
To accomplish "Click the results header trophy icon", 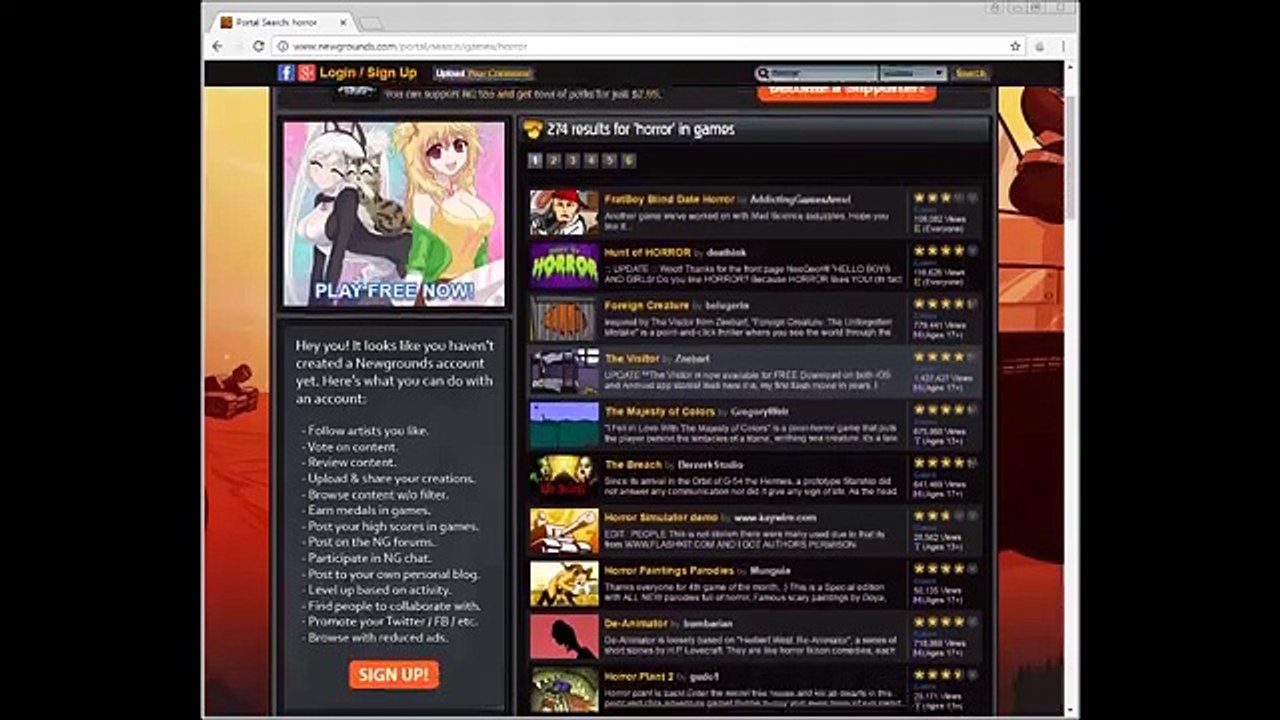I will click(533, 129).
